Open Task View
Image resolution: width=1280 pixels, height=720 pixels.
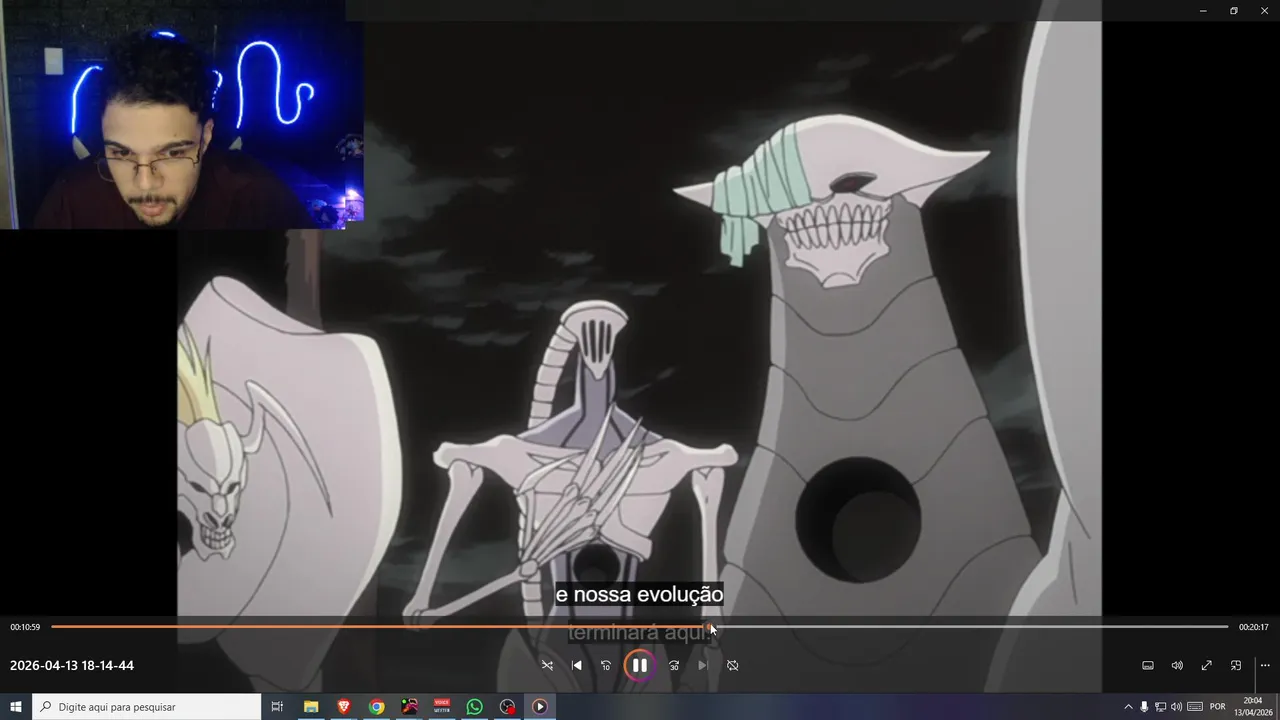coord(277,707)
